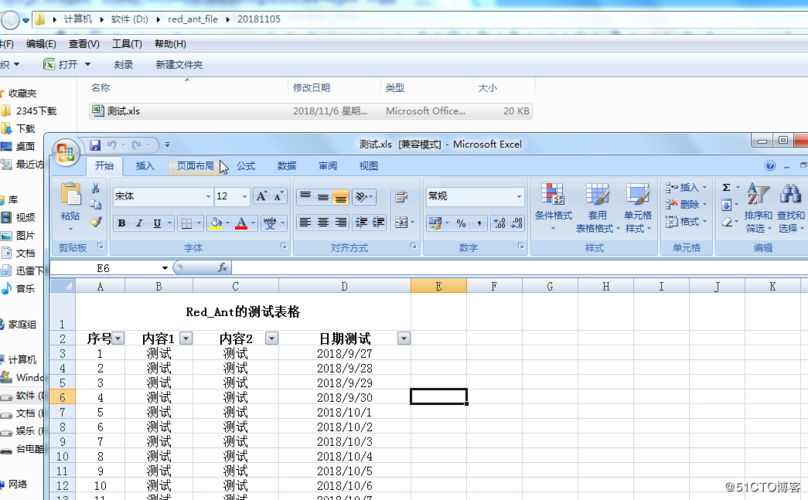Image resolution: width=808 pixels, height=500 pixels.
Task: Apply comma style
Action: click(479, 223)
